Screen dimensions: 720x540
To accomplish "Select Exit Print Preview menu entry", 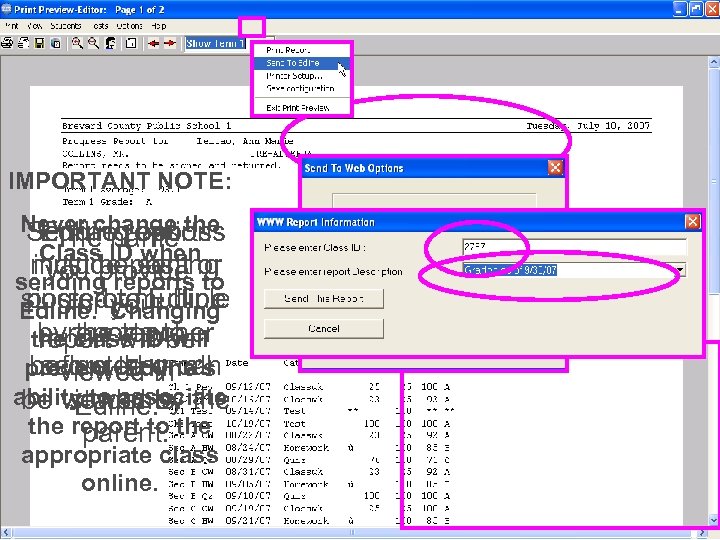I will pos(302,108).
